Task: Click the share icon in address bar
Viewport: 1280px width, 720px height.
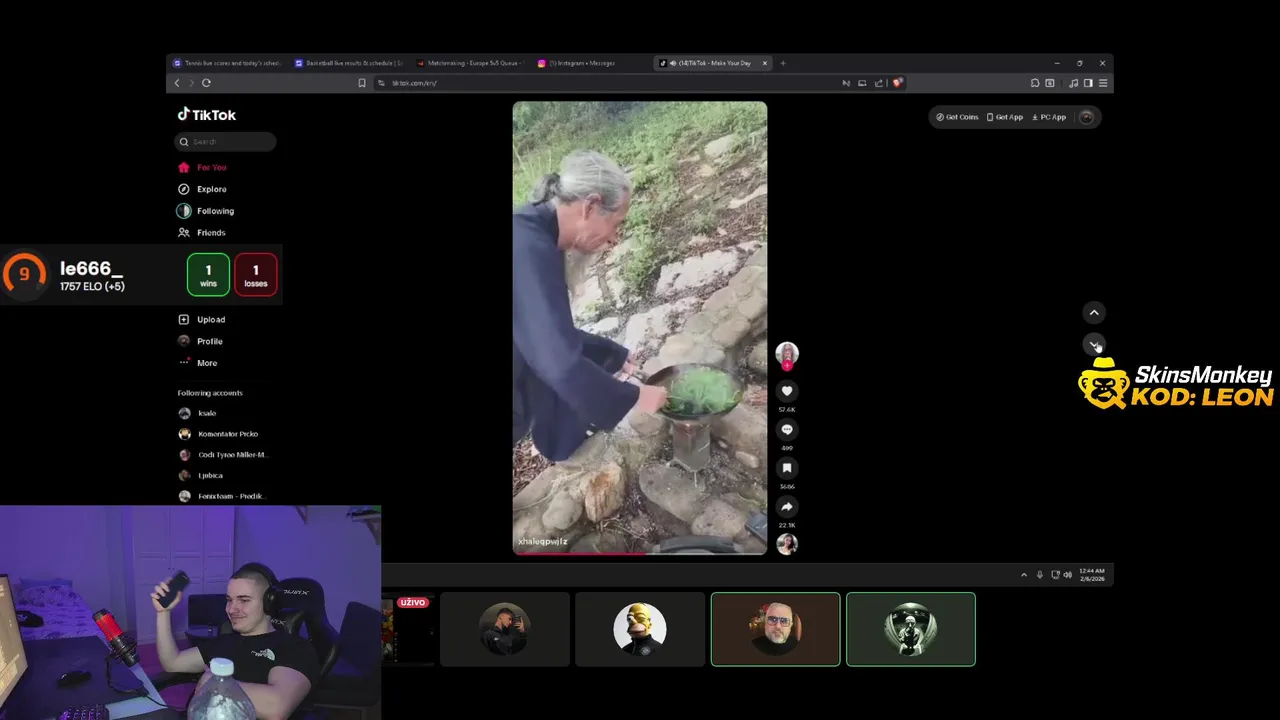Action: pos(879,83)
